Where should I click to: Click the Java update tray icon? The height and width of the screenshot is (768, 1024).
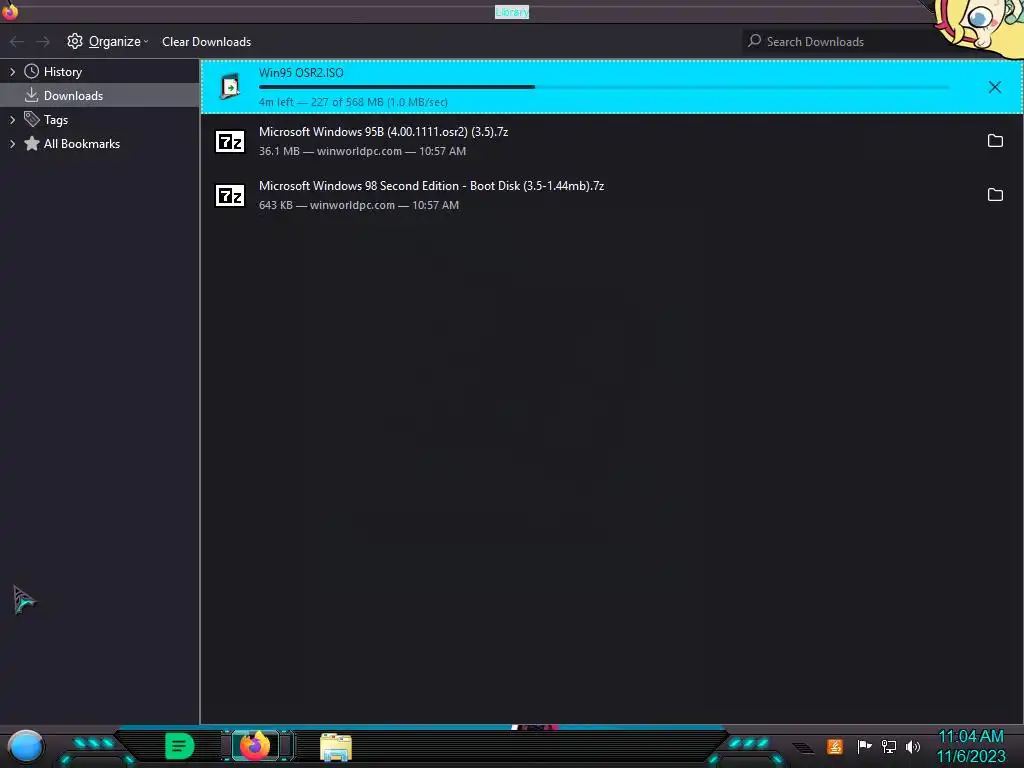tap(835, 746)
